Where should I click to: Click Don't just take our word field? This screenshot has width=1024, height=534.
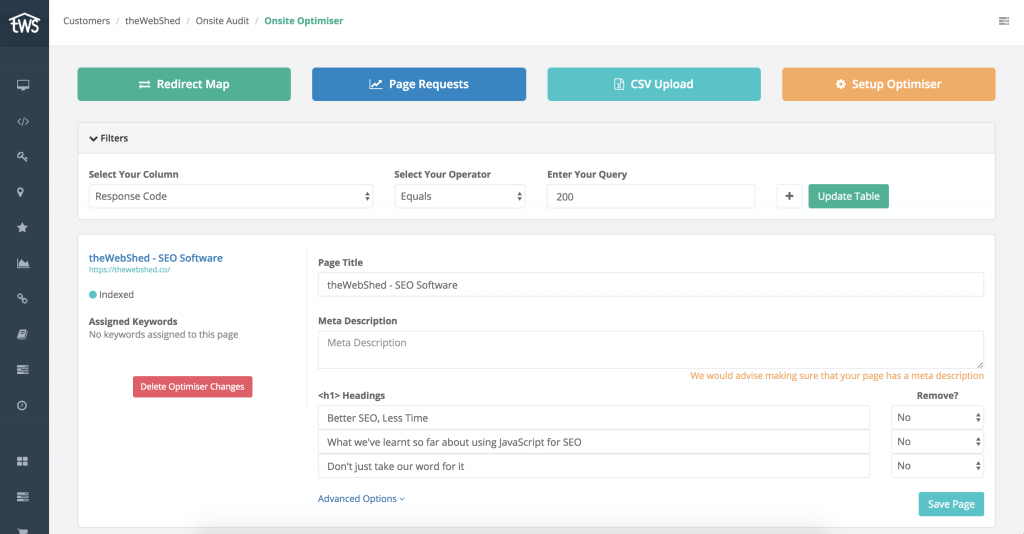pos(594,466)
